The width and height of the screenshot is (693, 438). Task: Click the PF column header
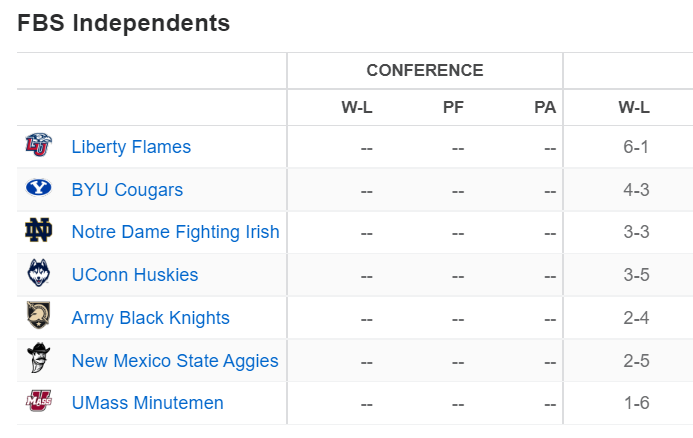tap(453, 108)
